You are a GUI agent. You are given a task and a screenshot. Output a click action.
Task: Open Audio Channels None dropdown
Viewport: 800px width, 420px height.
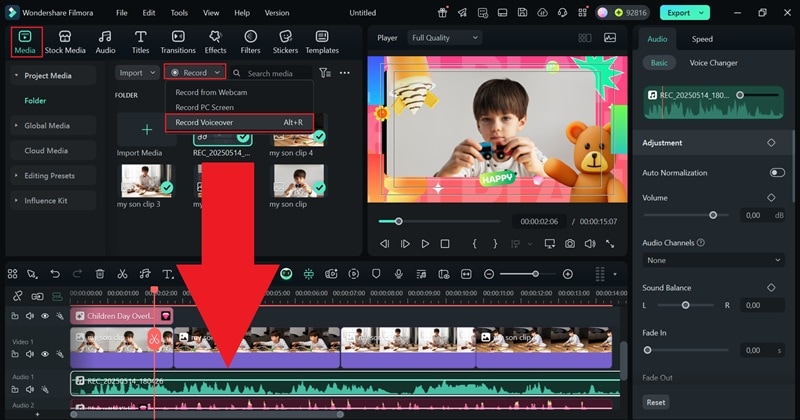(x=713, y=260)
